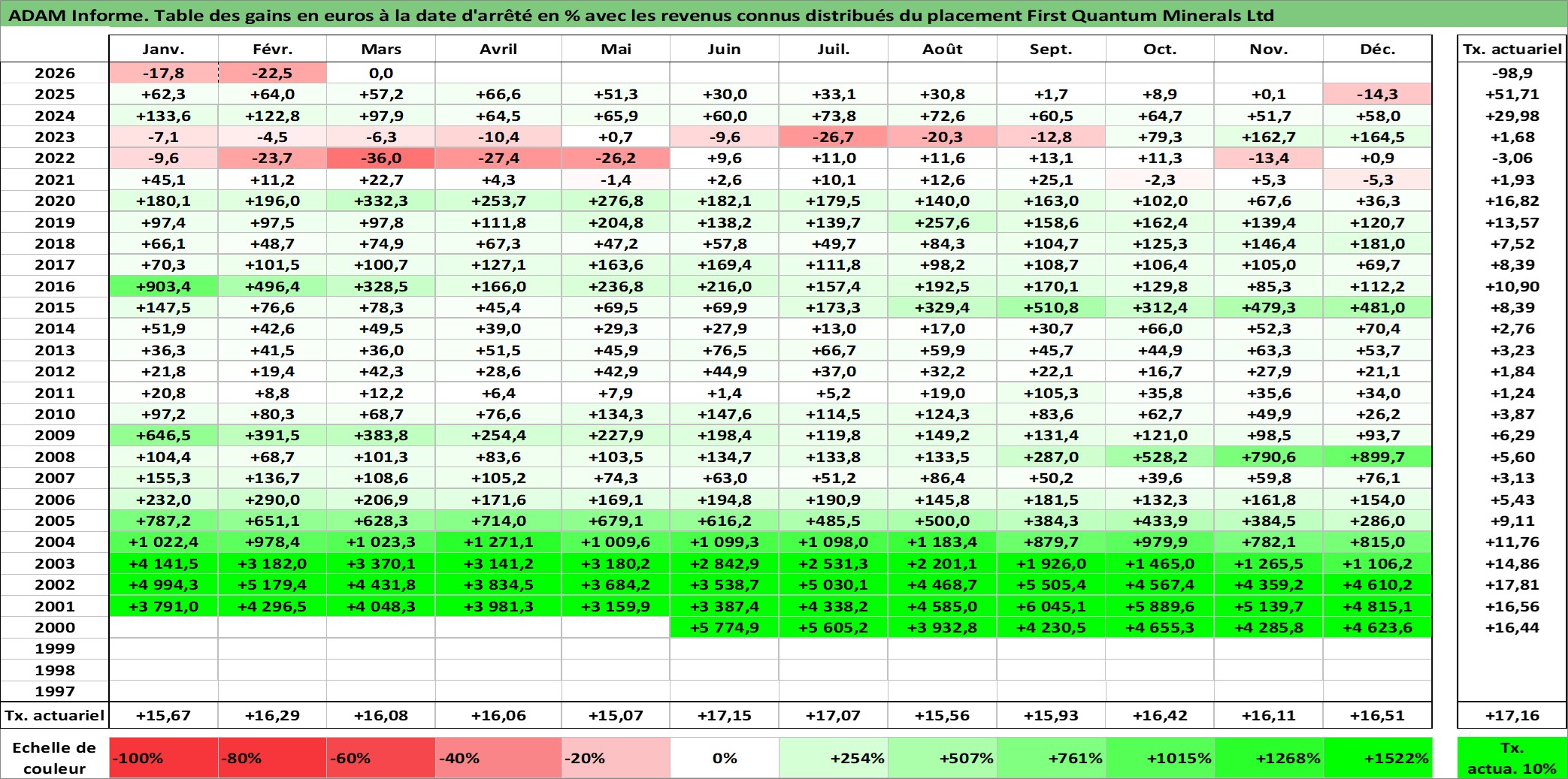Select the -100% red color scale swatch
This screenshot has width=1568, height=779.
click(164, 758)
